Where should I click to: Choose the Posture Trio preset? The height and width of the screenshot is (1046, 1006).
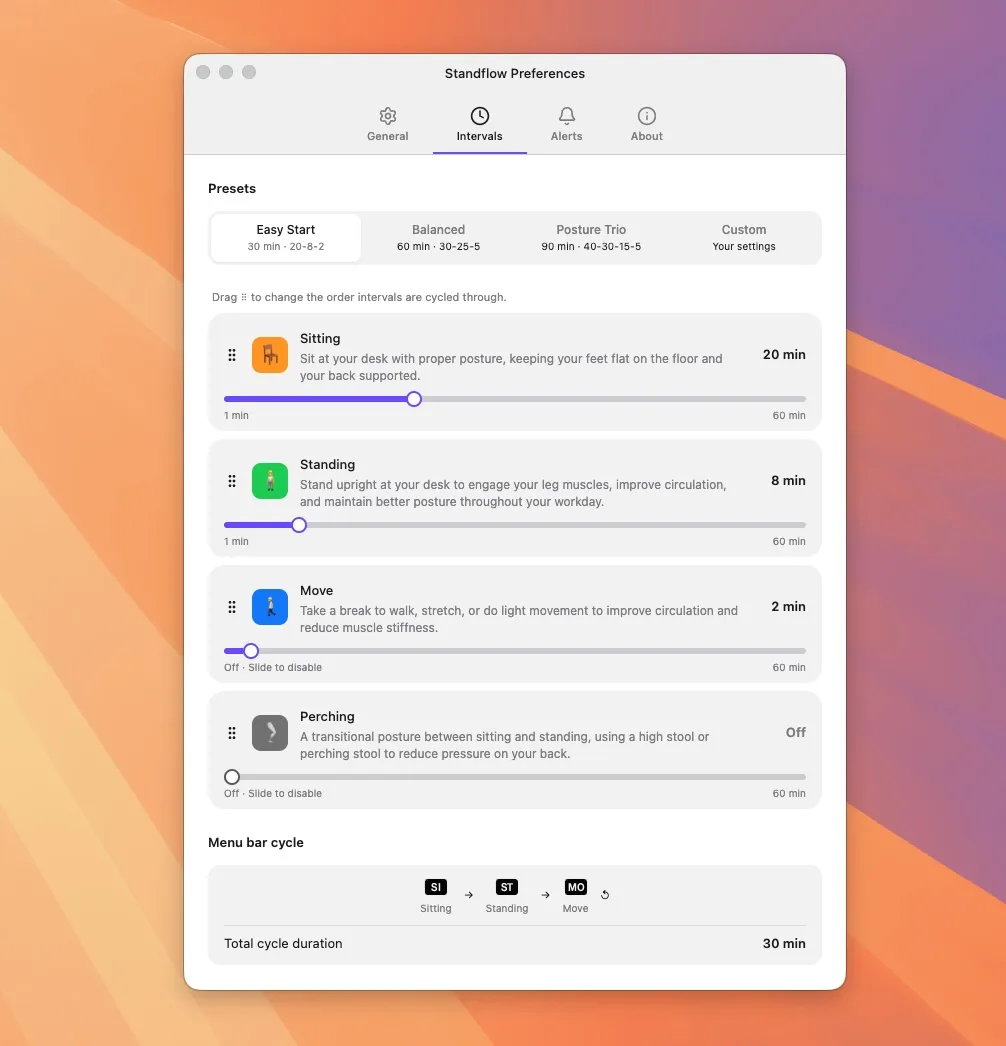click(x=591, y=237)
